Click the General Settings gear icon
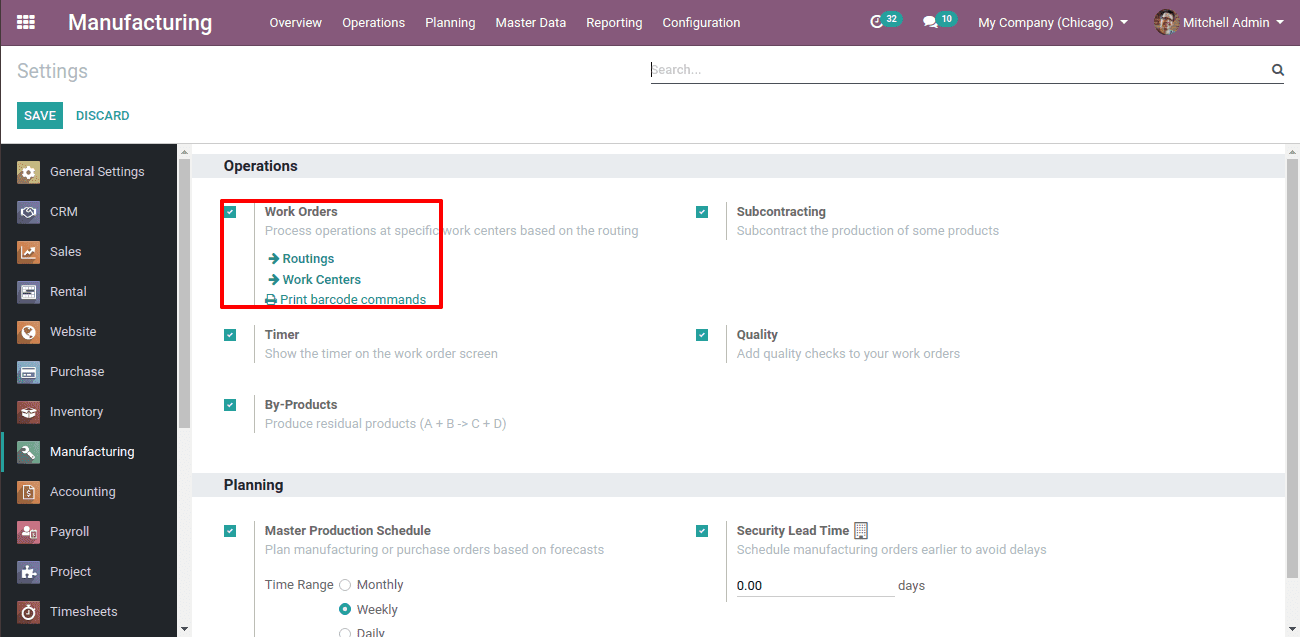The image size is (1300, 637). coord(29,172)
